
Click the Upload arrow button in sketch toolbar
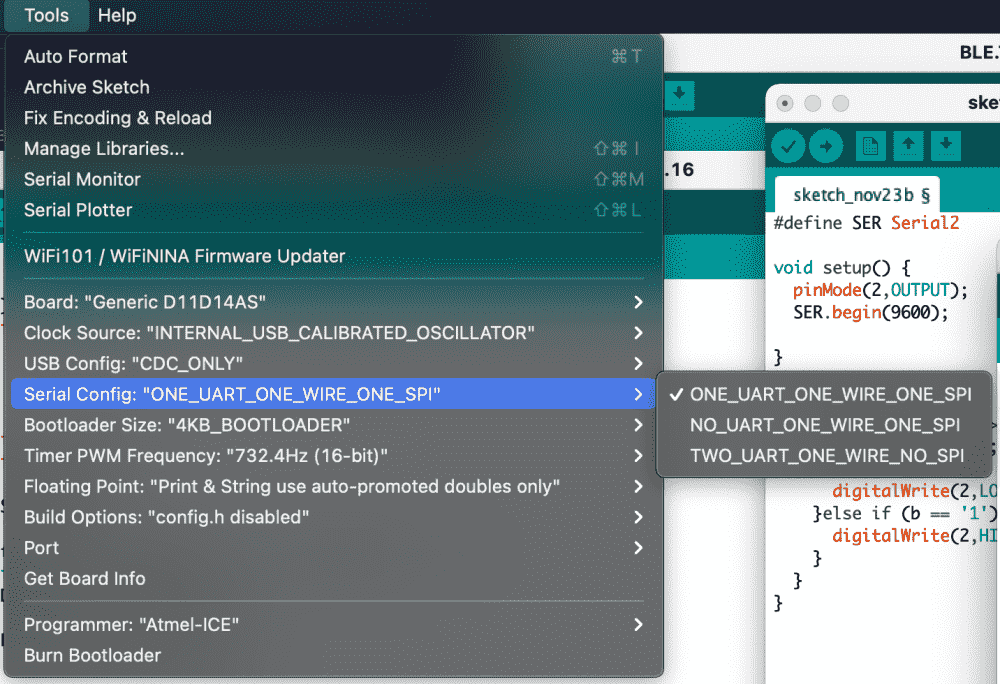pos(826,146)
